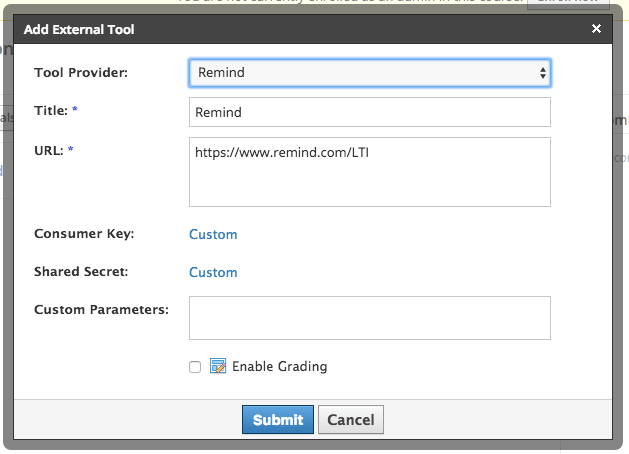Cancel adding the external tool
This screenshot has width=629, height=454.
pos(351,420)
